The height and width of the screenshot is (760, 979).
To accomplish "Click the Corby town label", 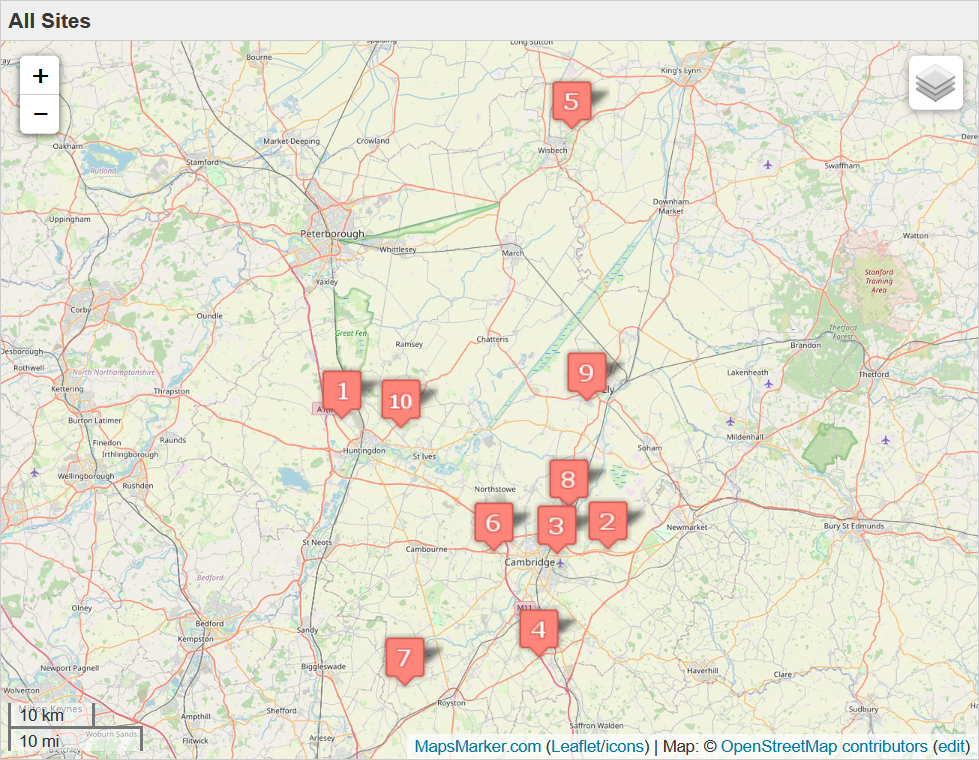I will 81,310.
